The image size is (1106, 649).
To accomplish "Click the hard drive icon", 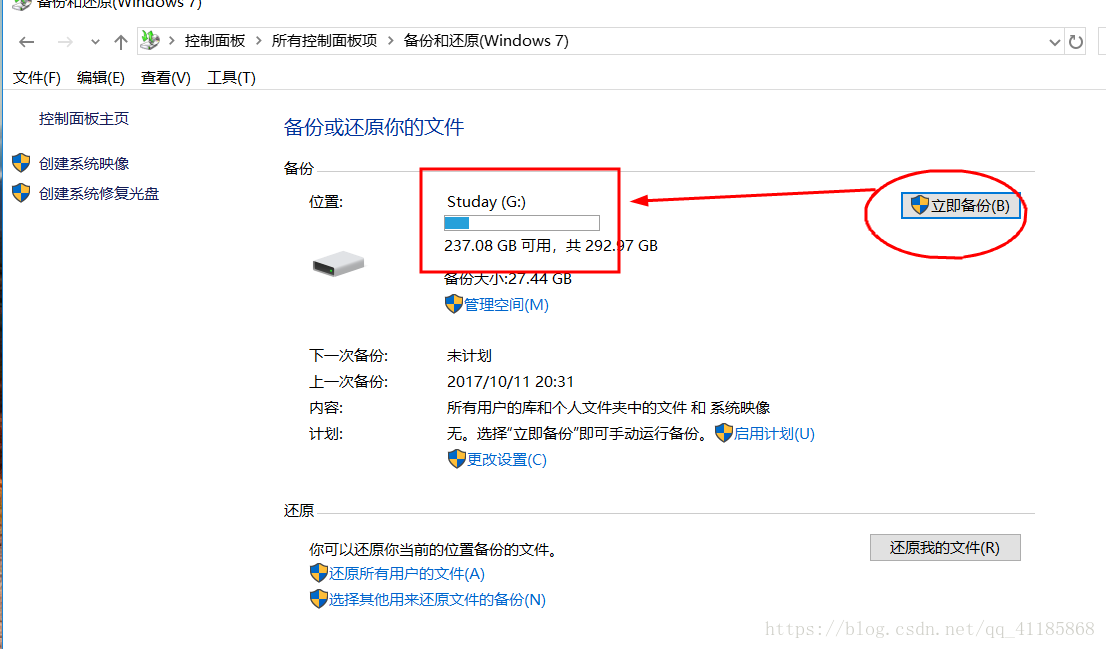I will click(x=339, y=264).
